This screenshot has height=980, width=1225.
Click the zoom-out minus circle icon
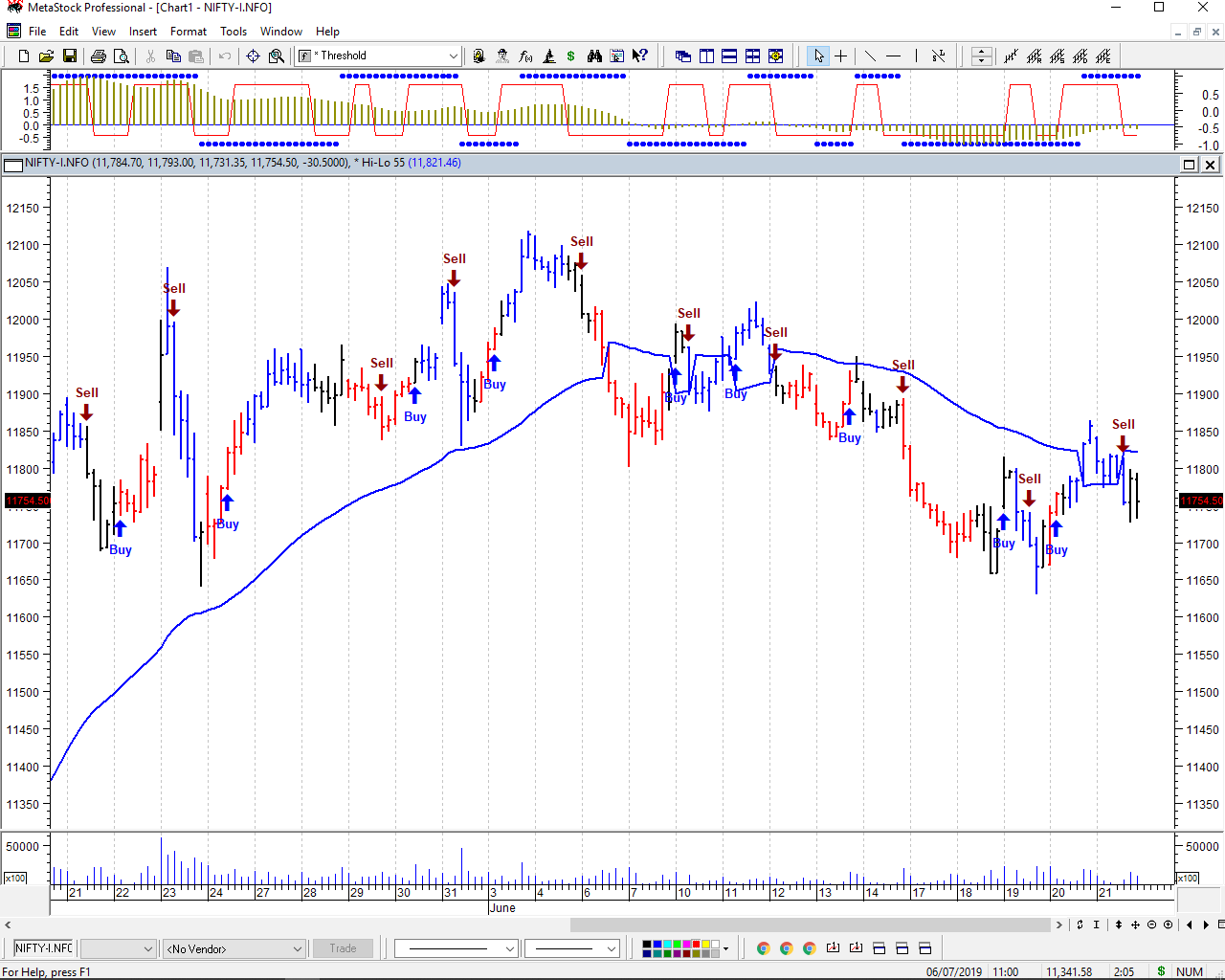[1152, 924]
